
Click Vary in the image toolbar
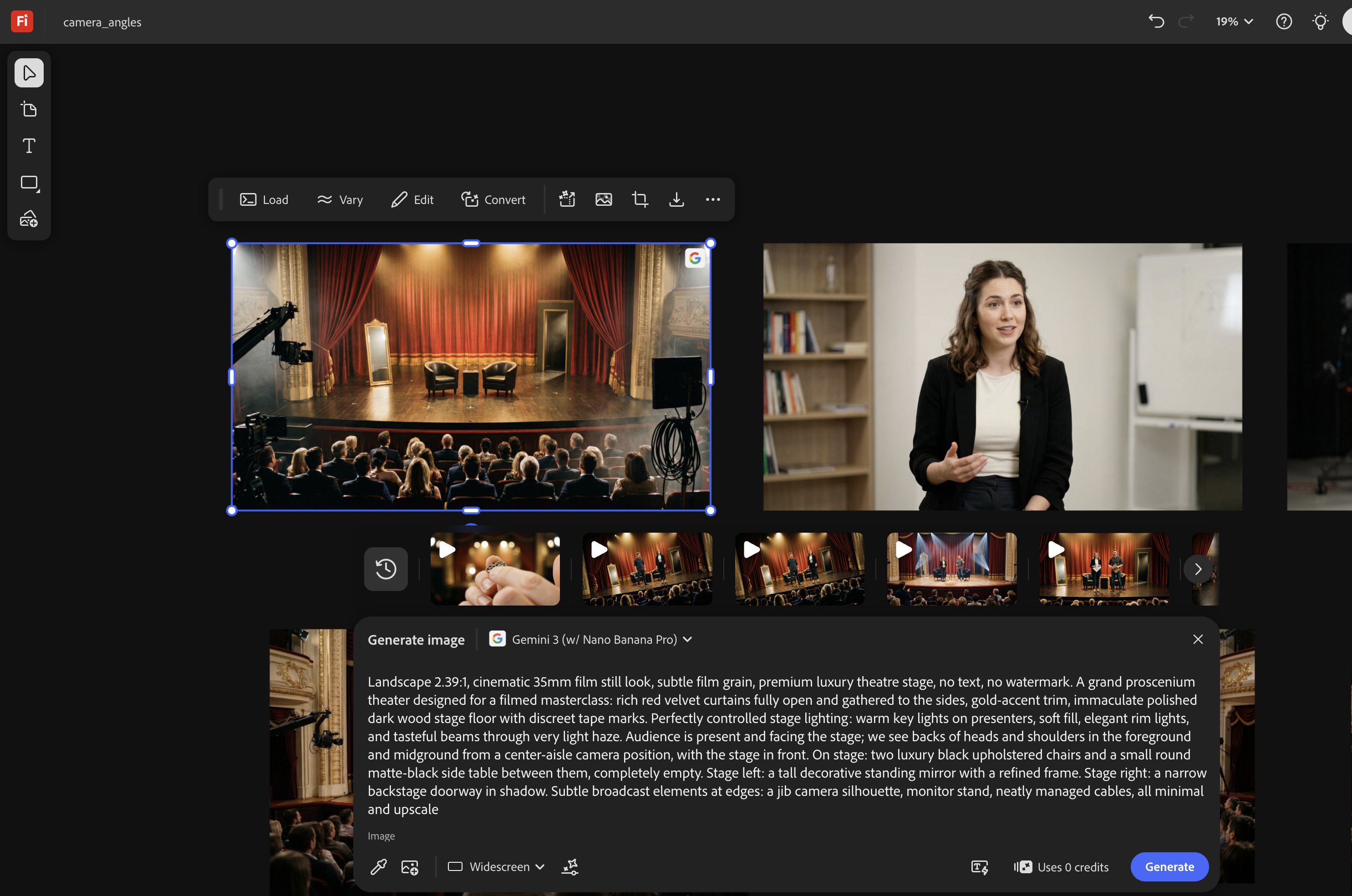pyautogui.click(x=341, y=199)
